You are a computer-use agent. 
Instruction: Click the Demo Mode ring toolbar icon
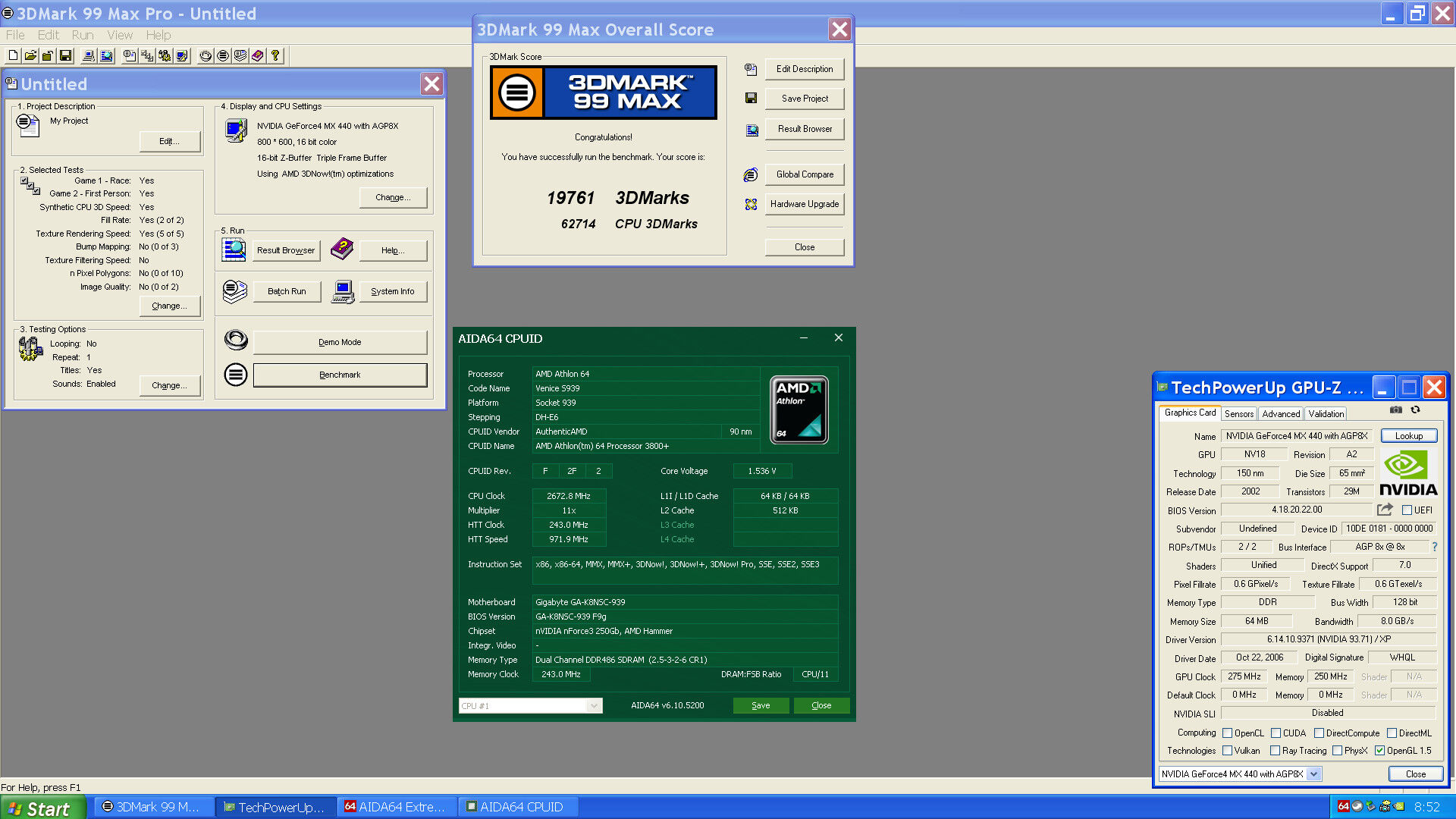click(206, 55)
